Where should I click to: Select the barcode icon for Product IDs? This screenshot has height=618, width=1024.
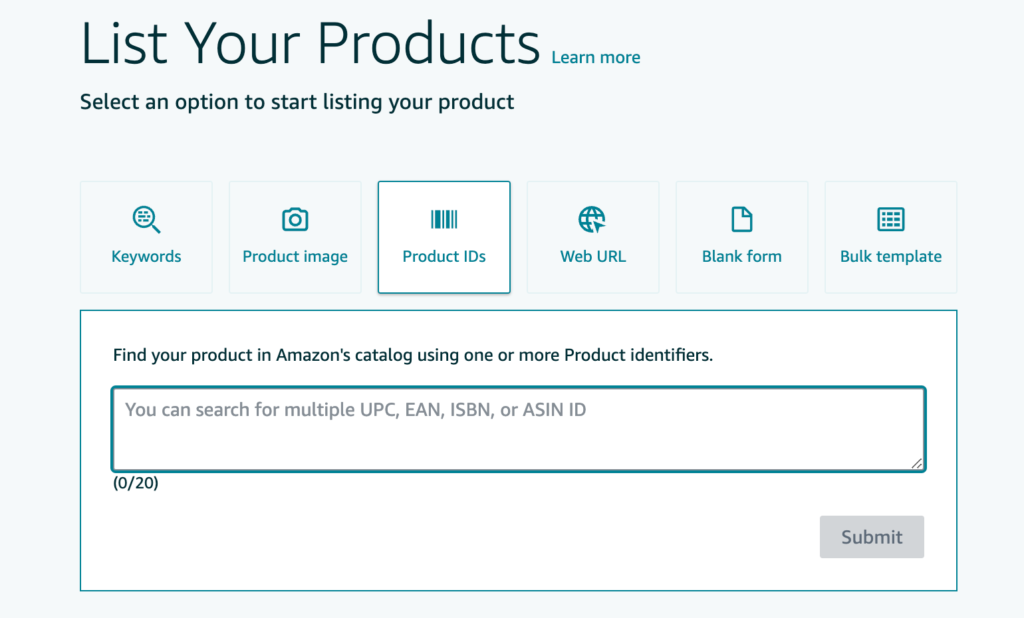(x=444, y=219)
